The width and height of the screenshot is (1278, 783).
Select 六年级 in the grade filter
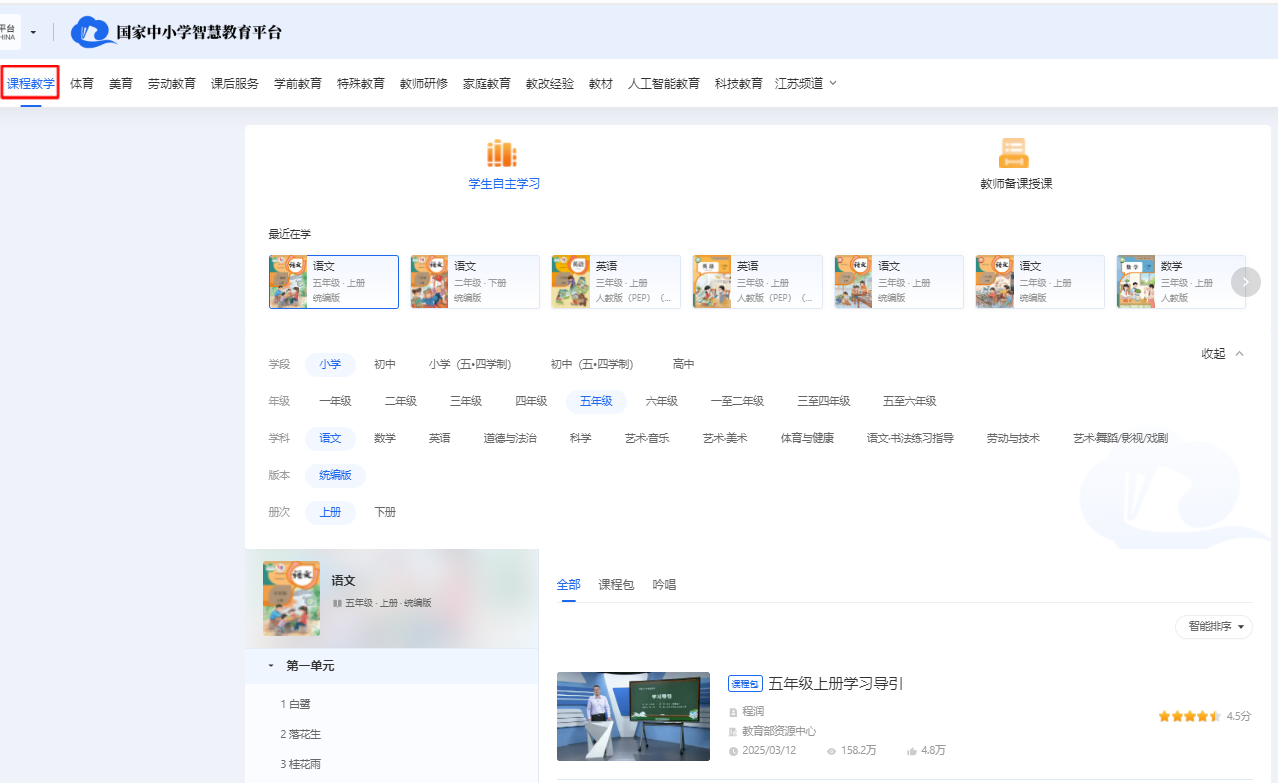click(662, 401)
